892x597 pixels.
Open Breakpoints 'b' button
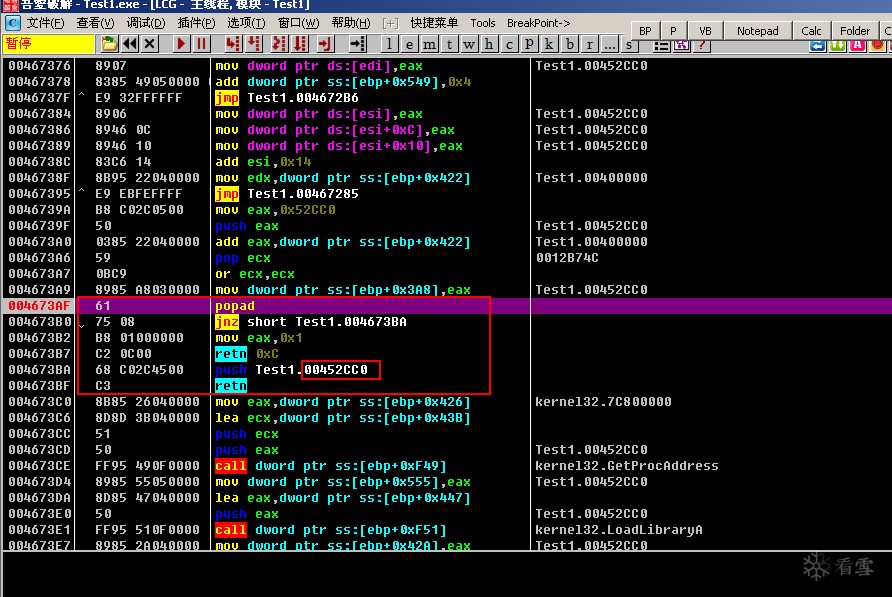[569, 44]
